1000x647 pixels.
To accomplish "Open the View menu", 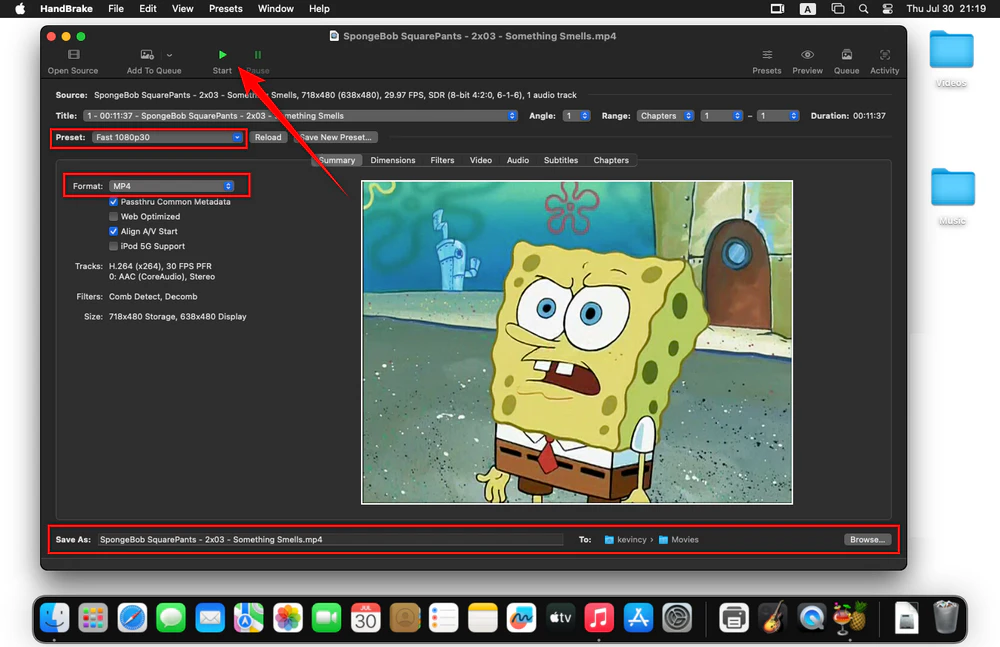I will click(182, 9).
